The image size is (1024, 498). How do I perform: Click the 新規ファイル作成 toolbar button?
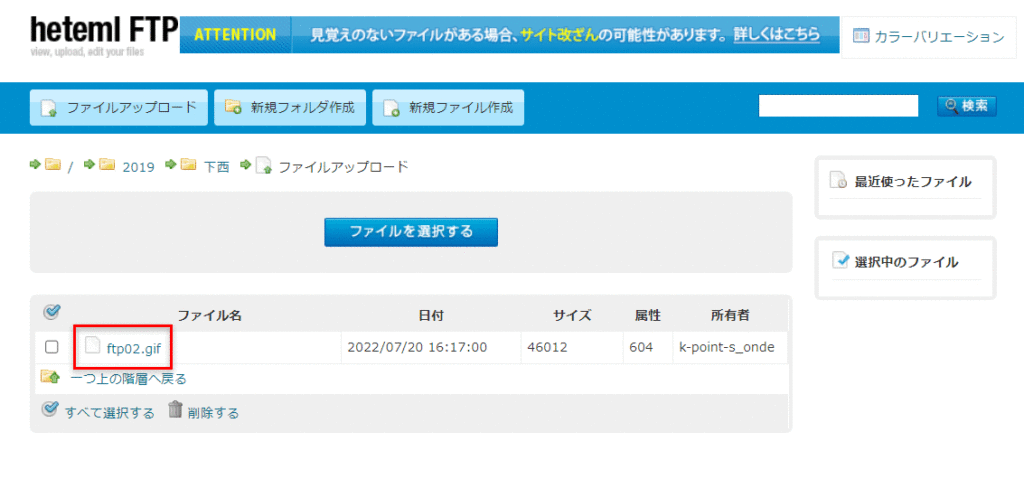coord(448,108)
